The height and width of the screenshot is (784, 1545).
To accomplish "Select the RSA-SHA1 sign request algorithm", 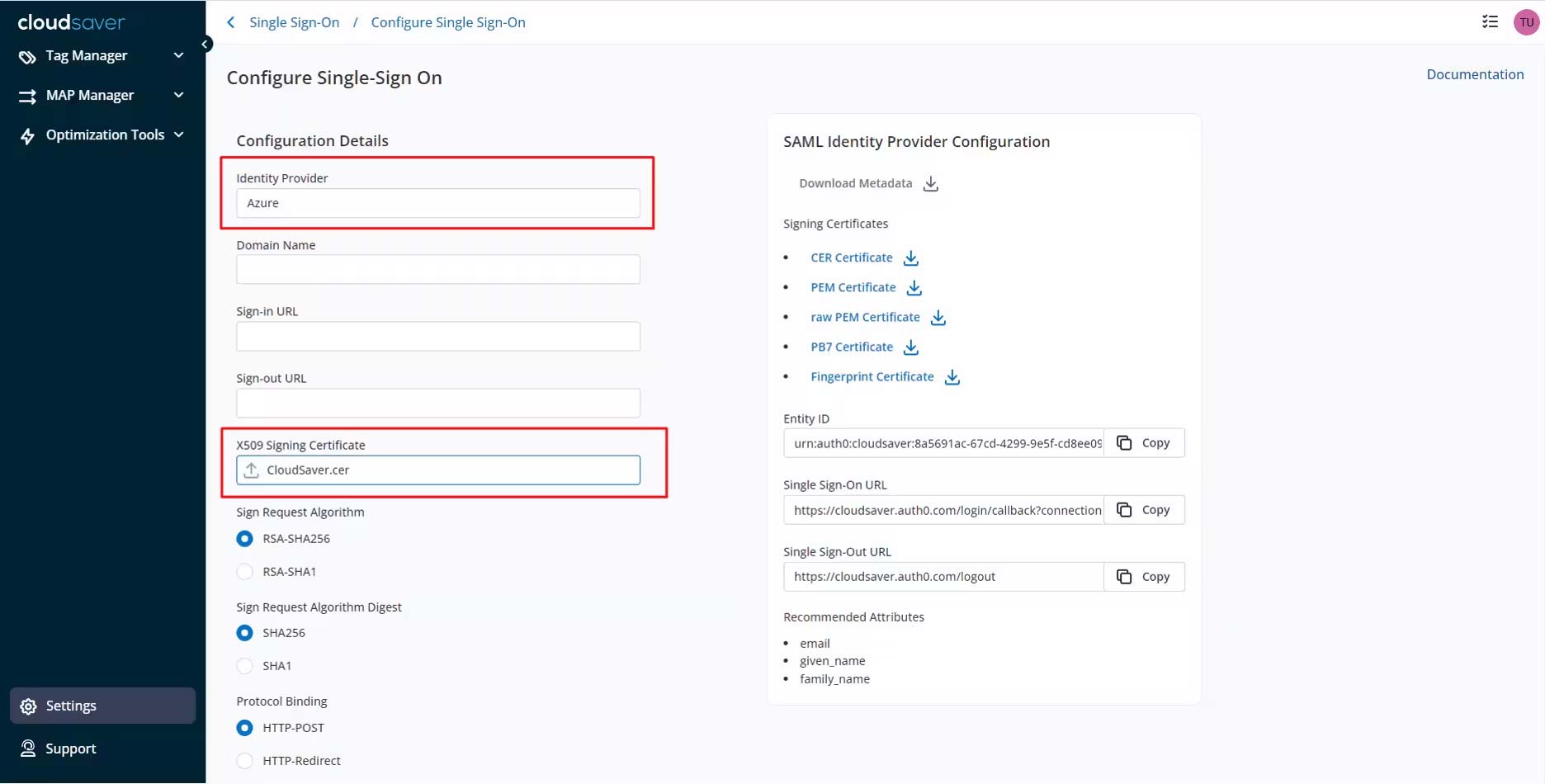I will click(245, 572).
